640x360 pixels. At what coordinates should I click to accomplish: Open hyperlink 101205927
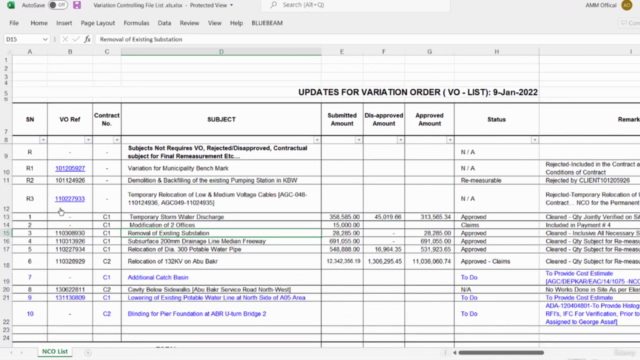click(70, 168)
